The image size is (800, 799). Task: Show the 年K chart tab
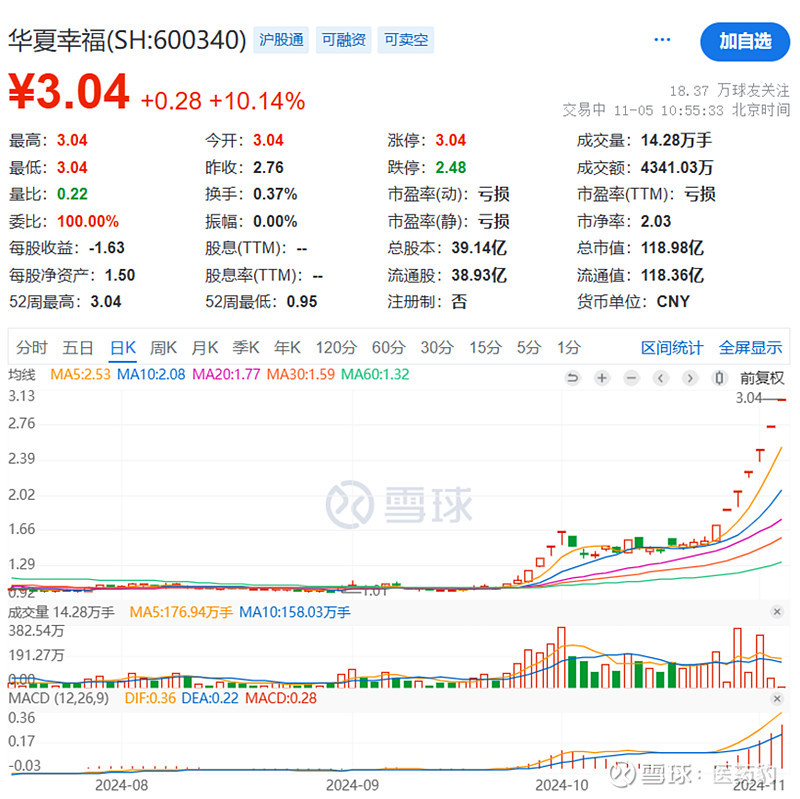coord(287,347)
